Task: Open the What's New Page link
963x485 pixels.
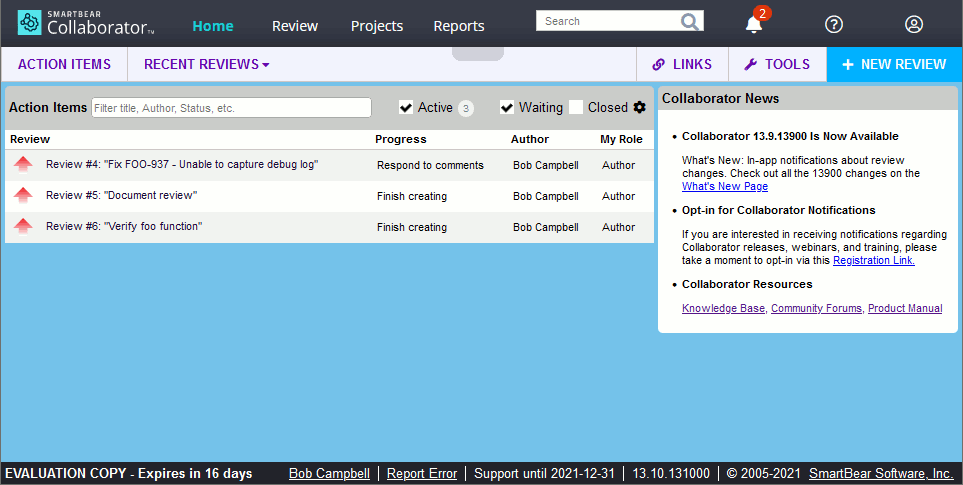Action: click(724, 186)
